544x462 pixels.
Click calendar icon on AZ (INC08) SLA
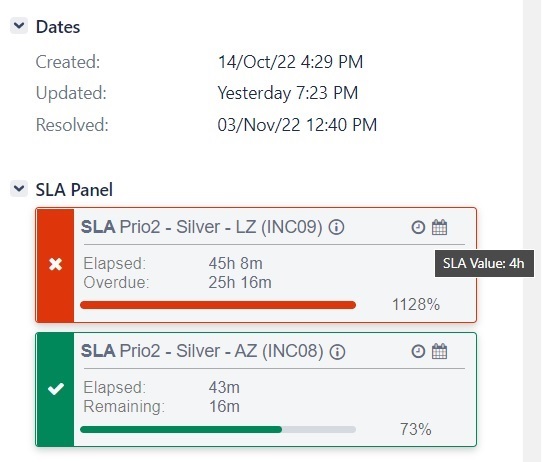pyautogui.click(x=439, y=351)
